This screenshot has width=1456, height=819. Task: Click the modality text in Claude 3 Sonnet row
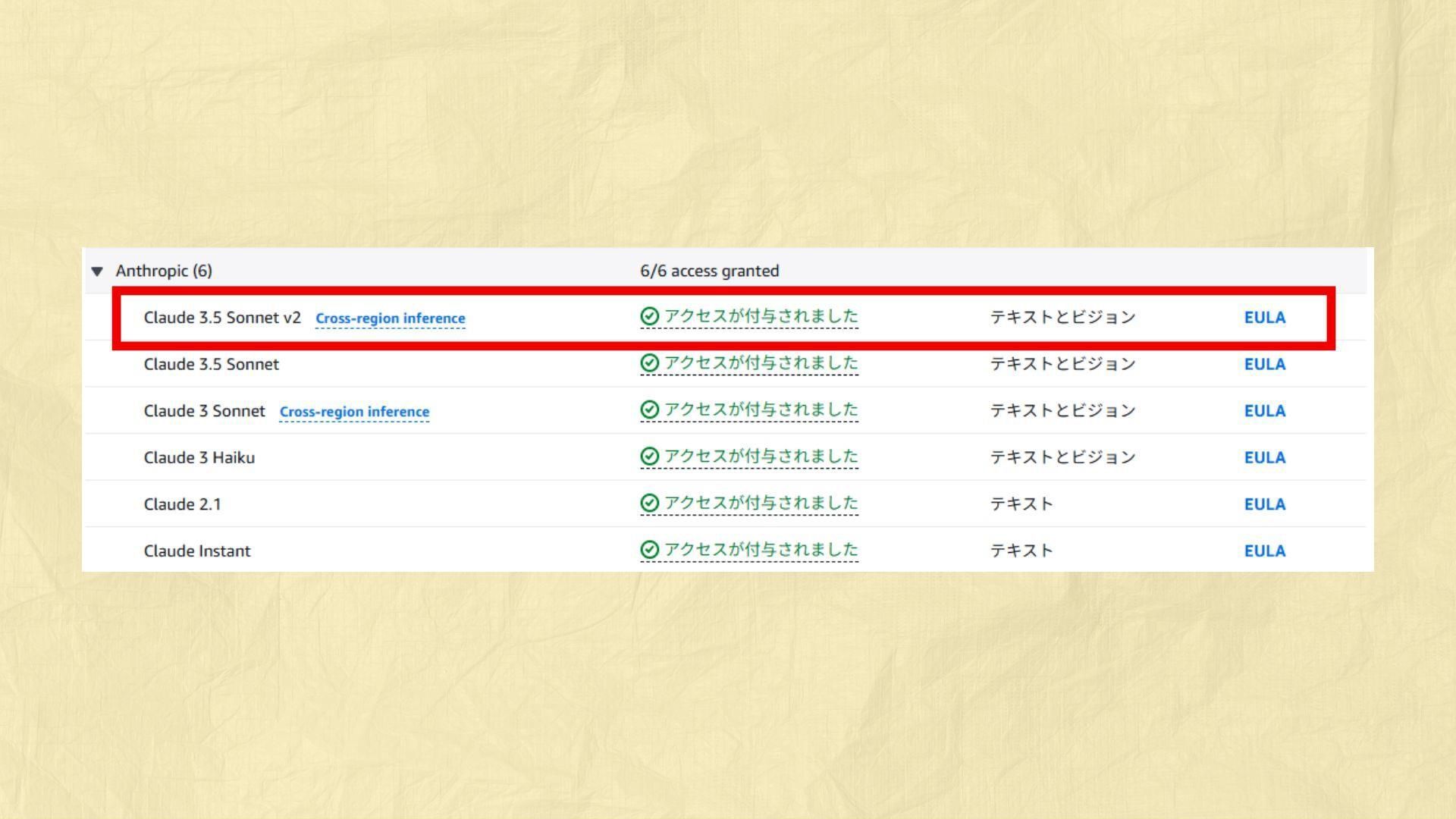pos(1063,410)
